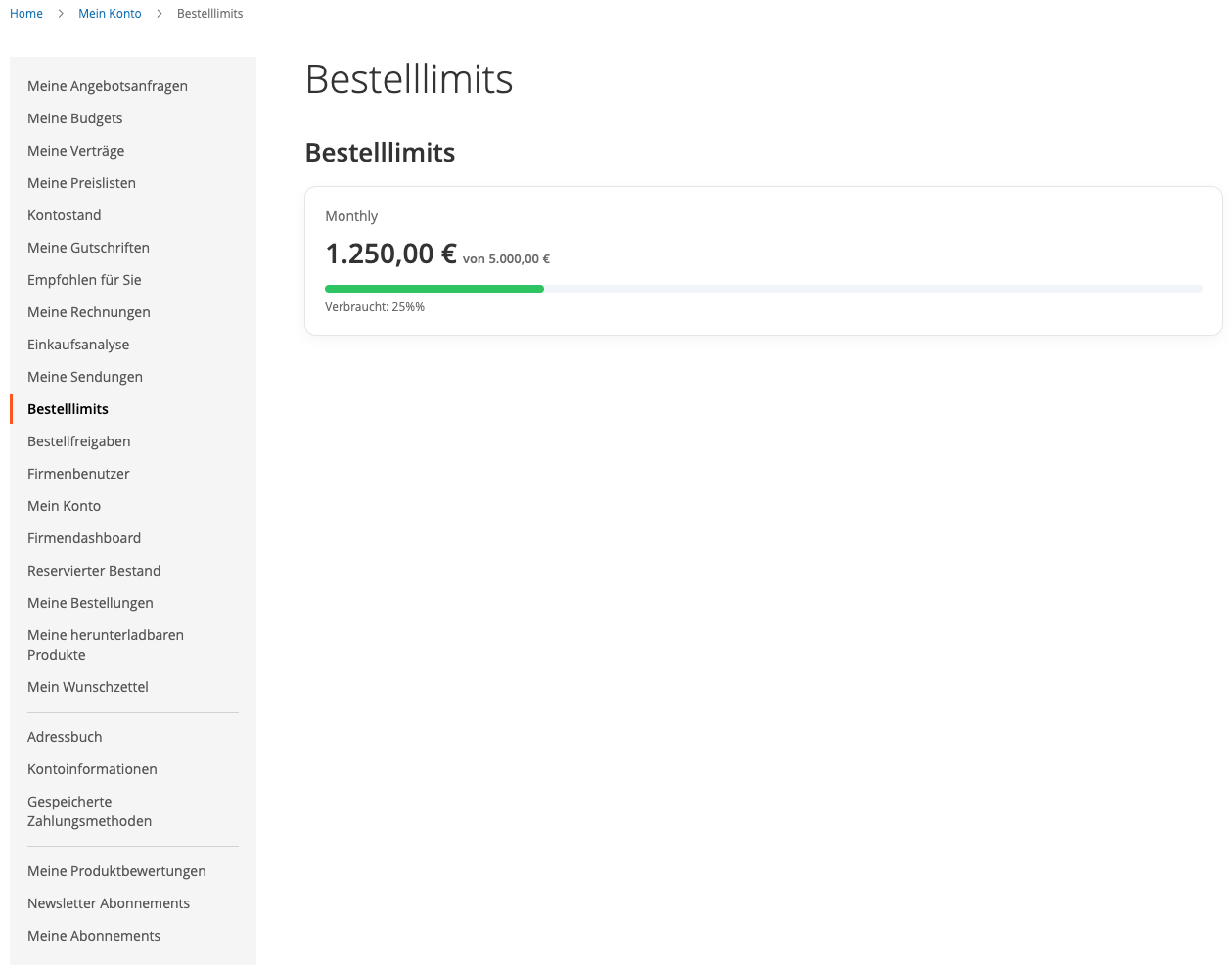Screen dimensions: 1232x970
Task: Navigate to Meine Preislisten
Action: pyautogui.click(x=81, y=183)
